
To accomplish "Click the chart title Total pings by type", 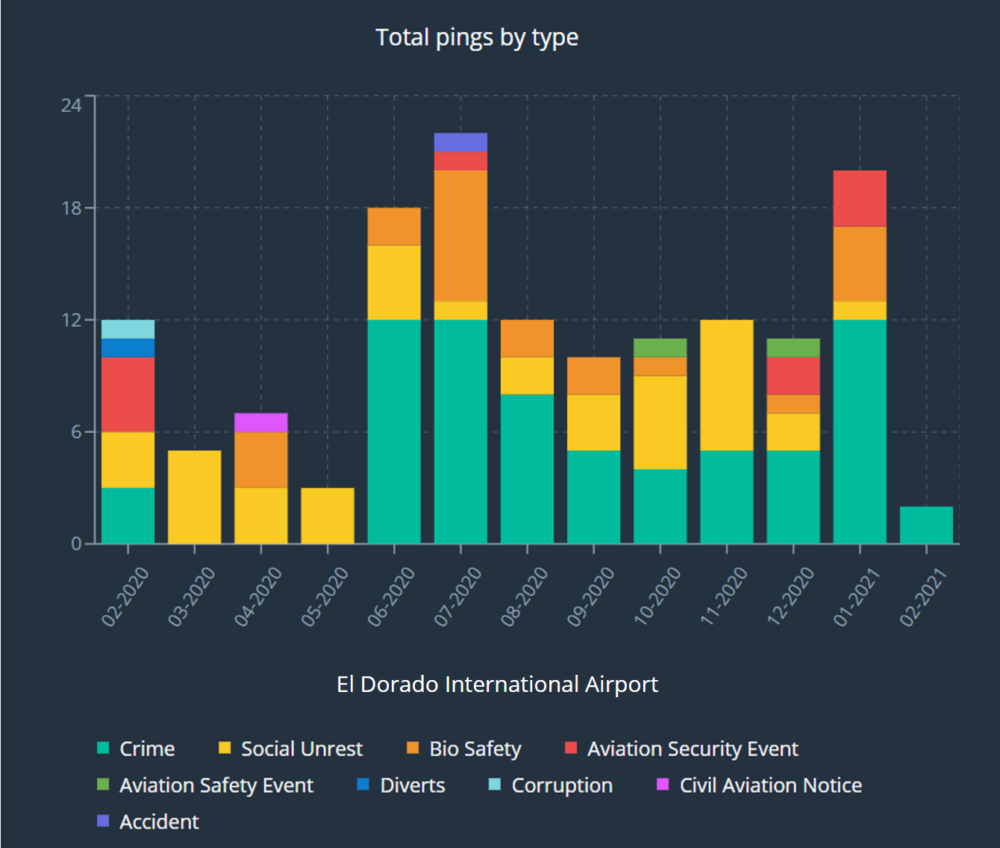I will [477, 38].
